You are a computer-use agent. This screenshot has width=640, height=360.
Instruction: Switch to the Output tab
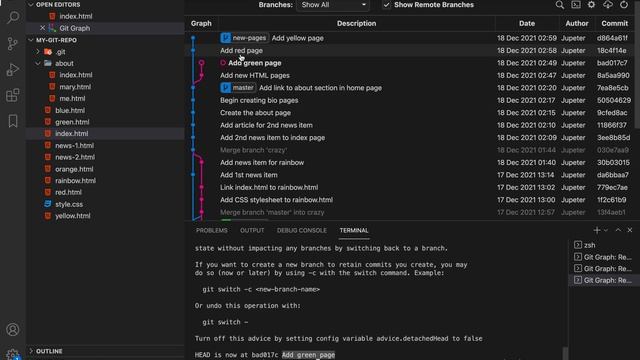(252, 230)
